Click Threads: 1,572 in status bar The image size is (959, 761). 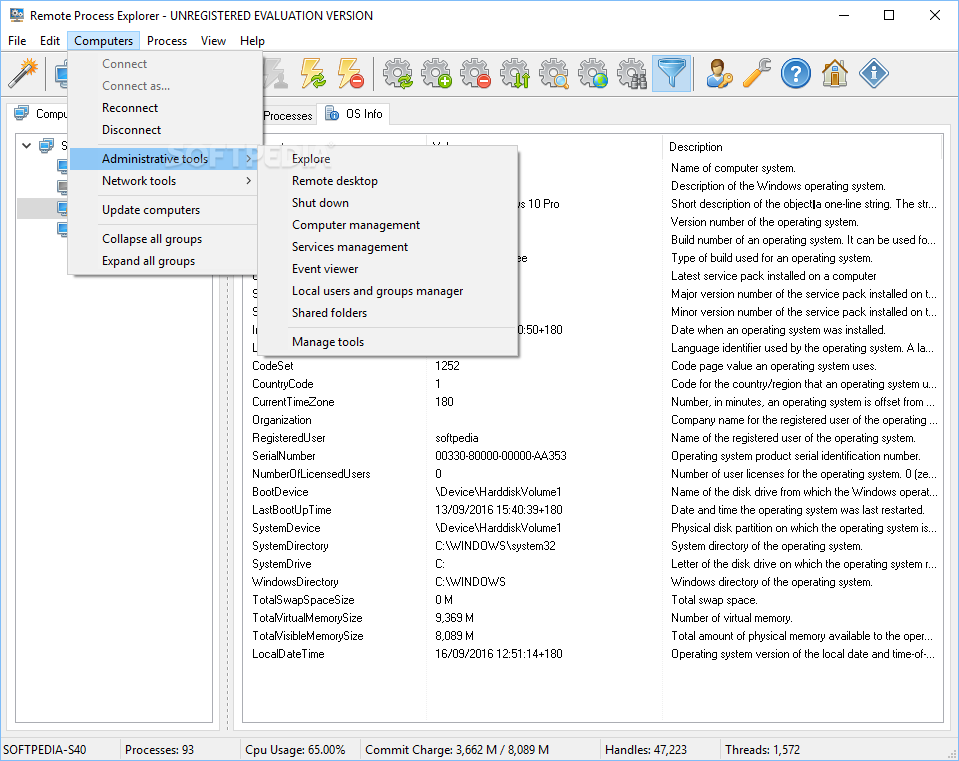763,749
